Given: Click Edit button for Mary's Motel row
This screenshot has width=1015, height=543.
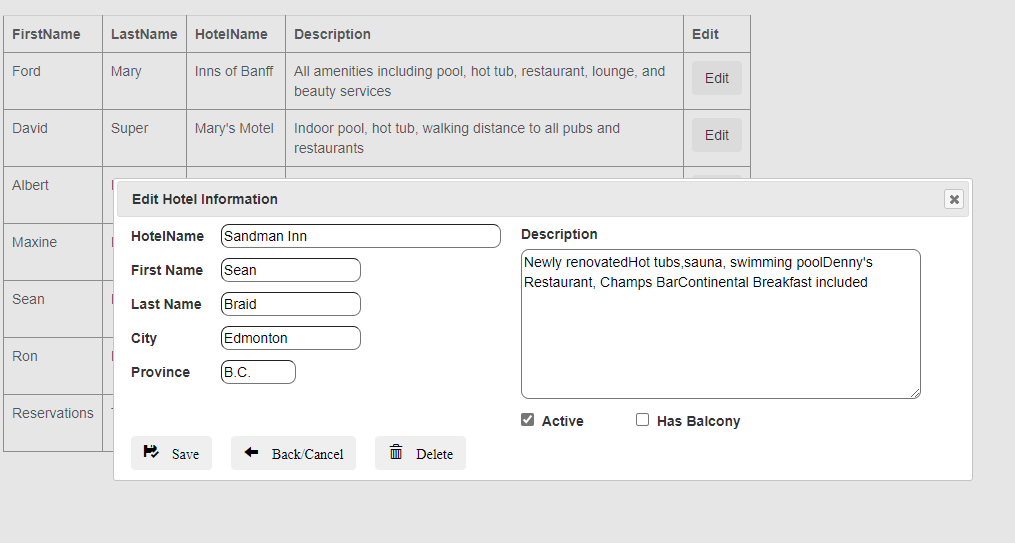Looking at the screenshot, I should 717,135.
